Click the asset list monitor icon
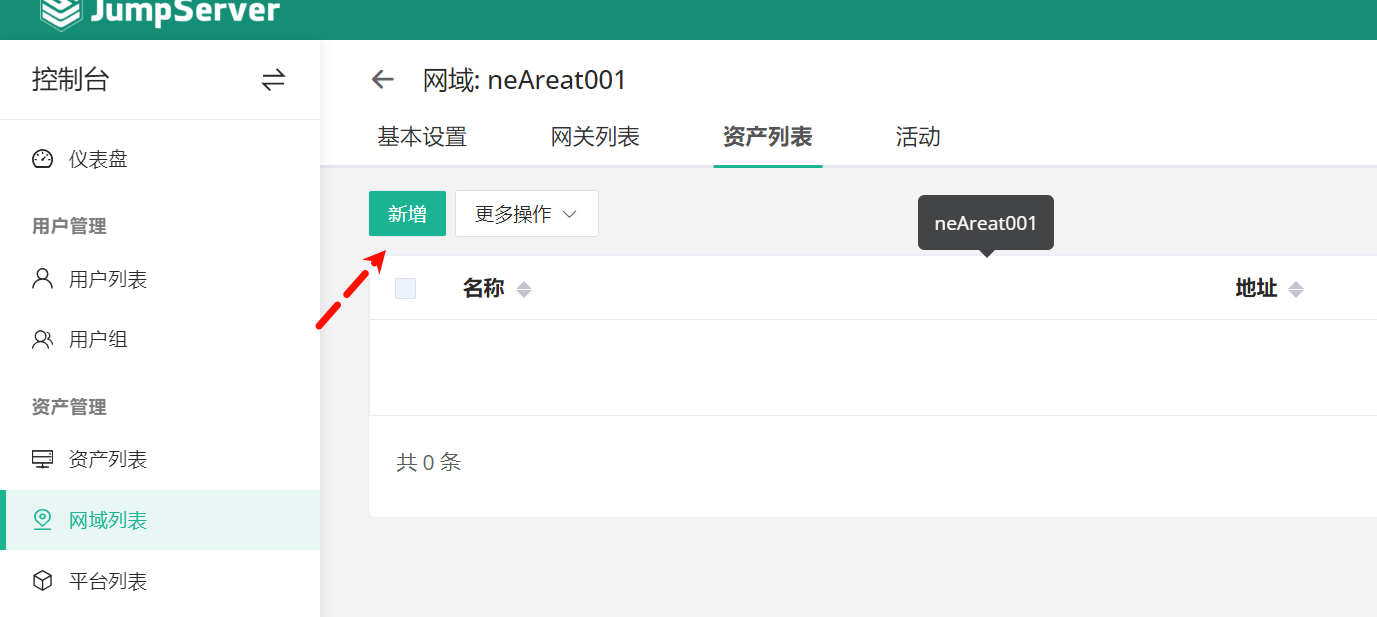The width and height of the screenshot is (1377, 617). (x=42, y=459)
